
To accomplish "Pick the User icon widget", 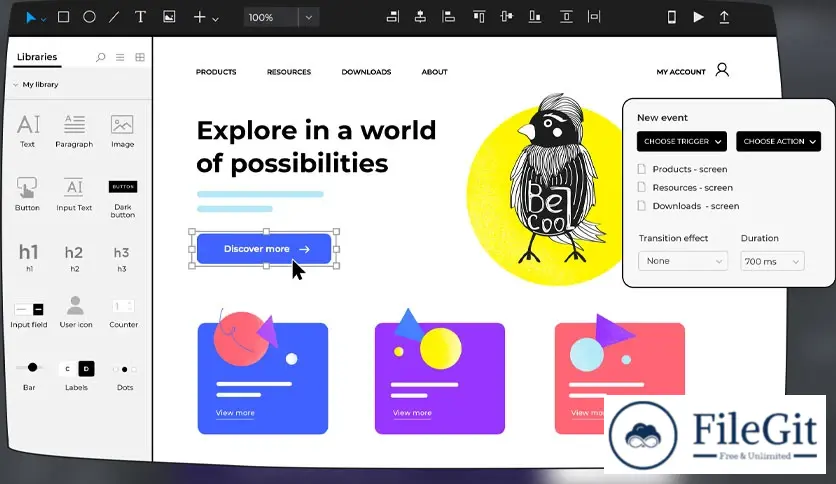I will 76,312.
